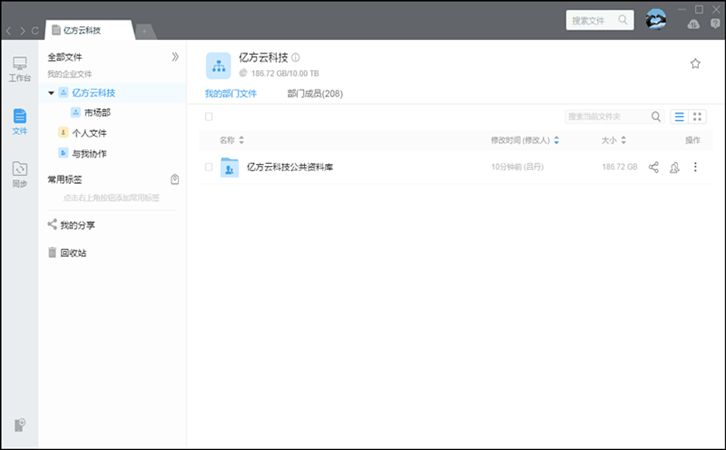Open the 回收站 recycle bin
The height and width of the screenshot is (450, 726).
pyautogui.click(x=73, y=253)
